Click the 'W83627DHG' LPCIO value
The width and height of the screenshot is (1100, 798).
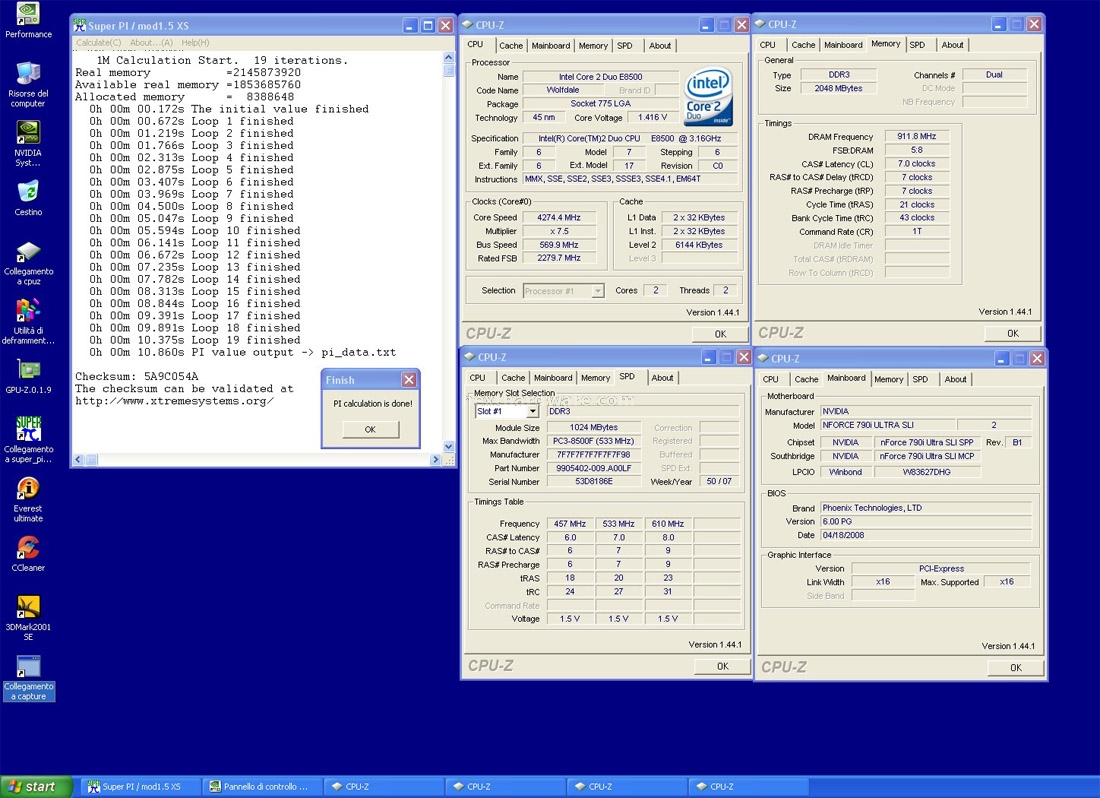click(926, 472)
